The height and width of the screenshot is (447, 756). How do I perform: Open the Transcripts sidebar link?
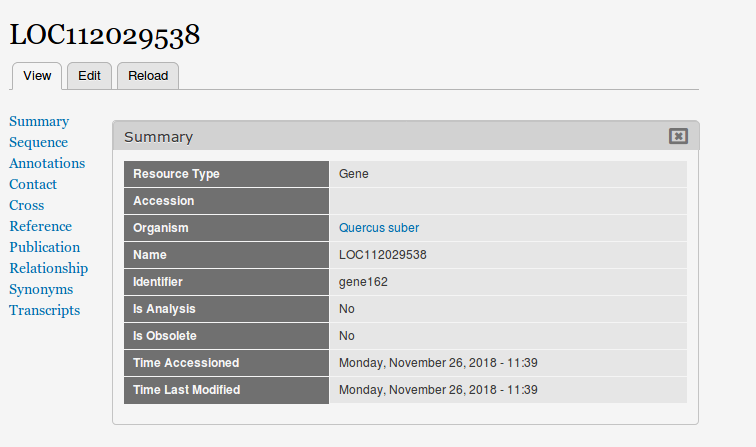[x=45, y=310]
